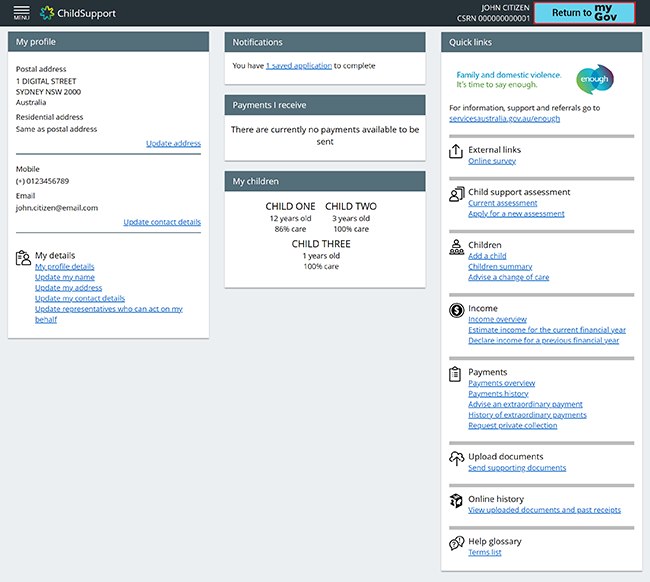Select Send supporting documents link
This screenshot has height=582, width=650.
click(x=517, y=468)
